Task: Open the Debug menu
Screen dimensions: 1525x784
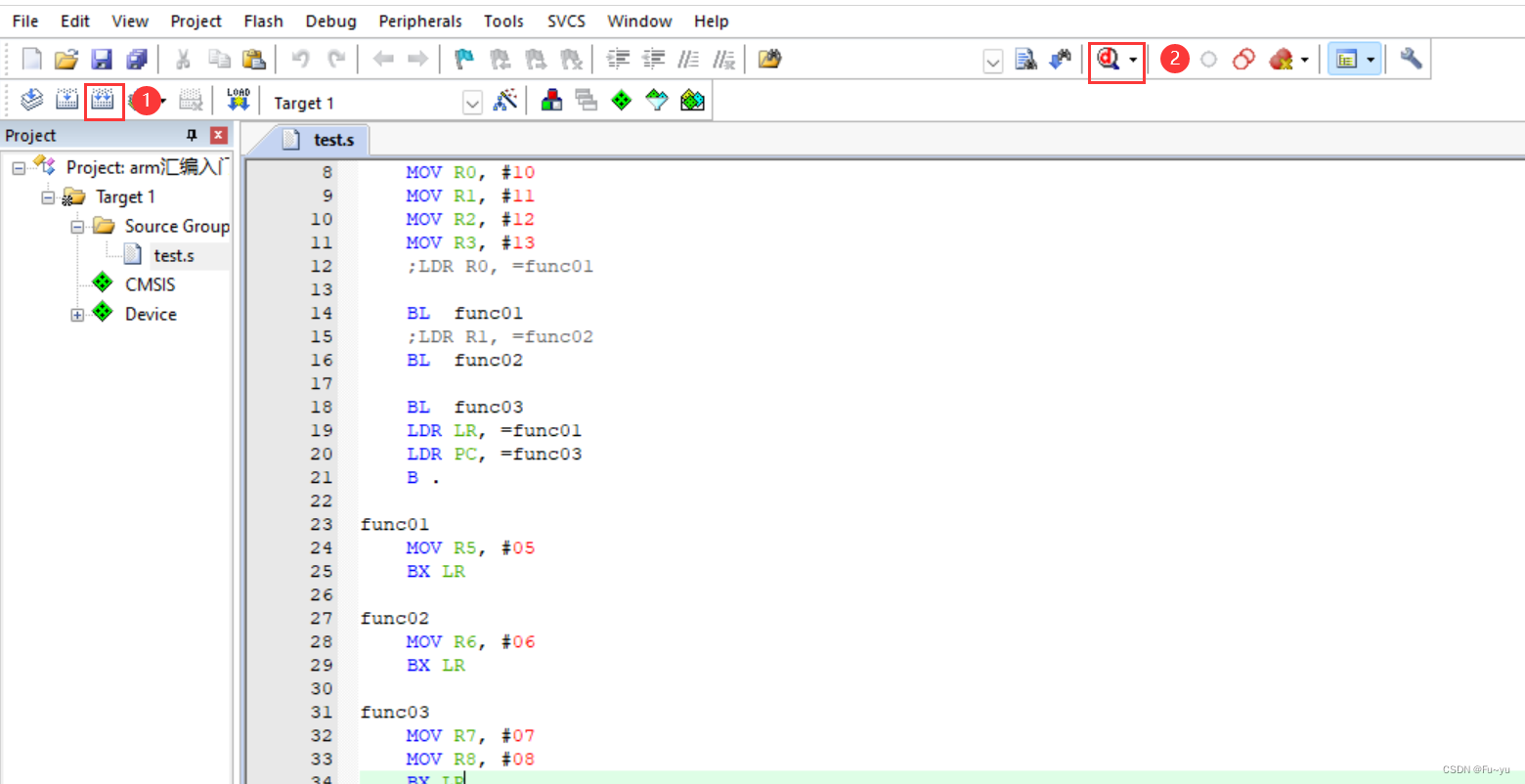Action: (x=331, y=21)
